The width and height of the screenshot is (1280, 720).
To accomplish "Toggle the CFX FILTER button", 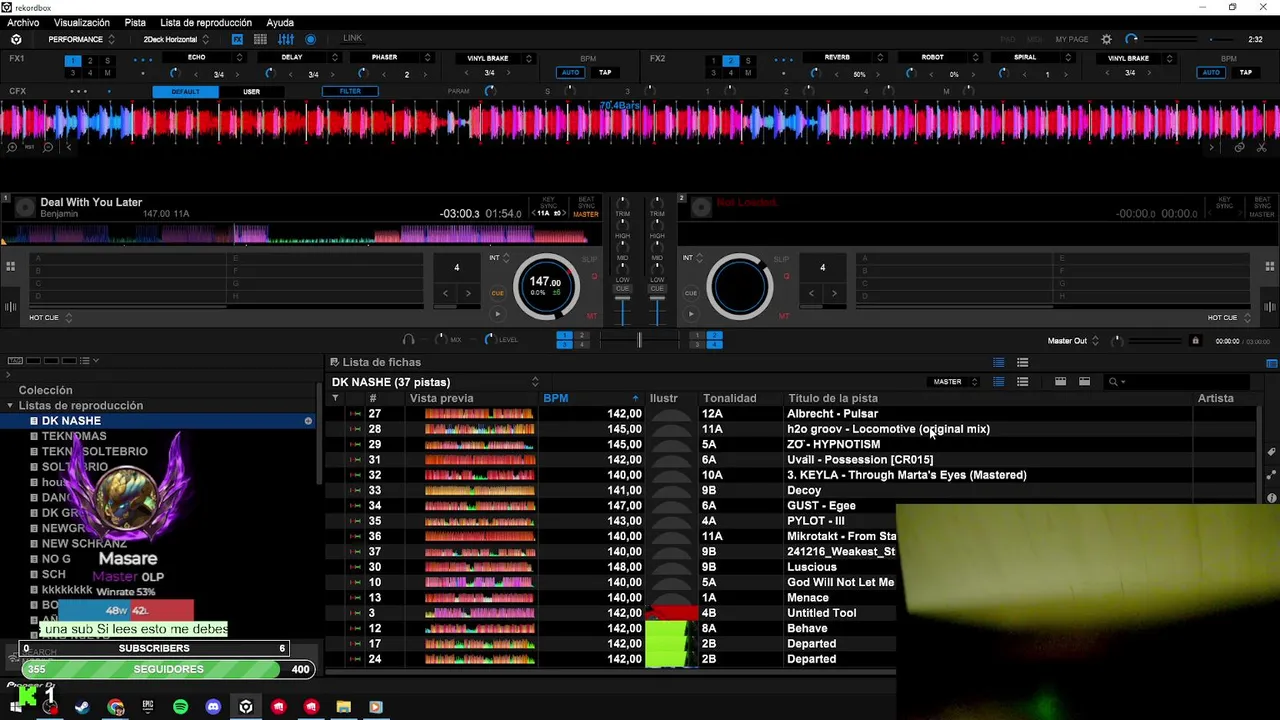I will point(350,91).
